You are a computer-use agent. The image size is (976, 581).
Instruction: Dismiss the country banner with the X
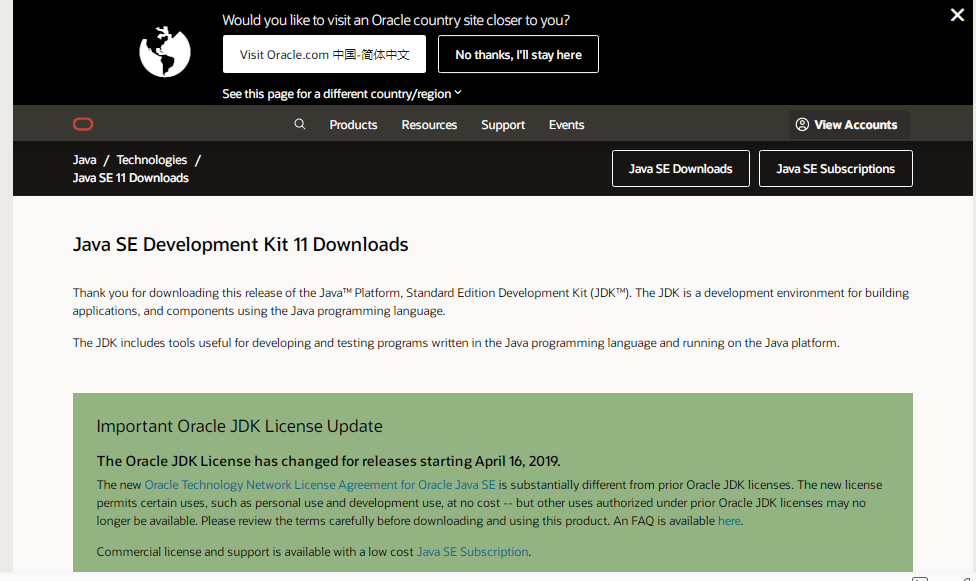pos(957,15)
